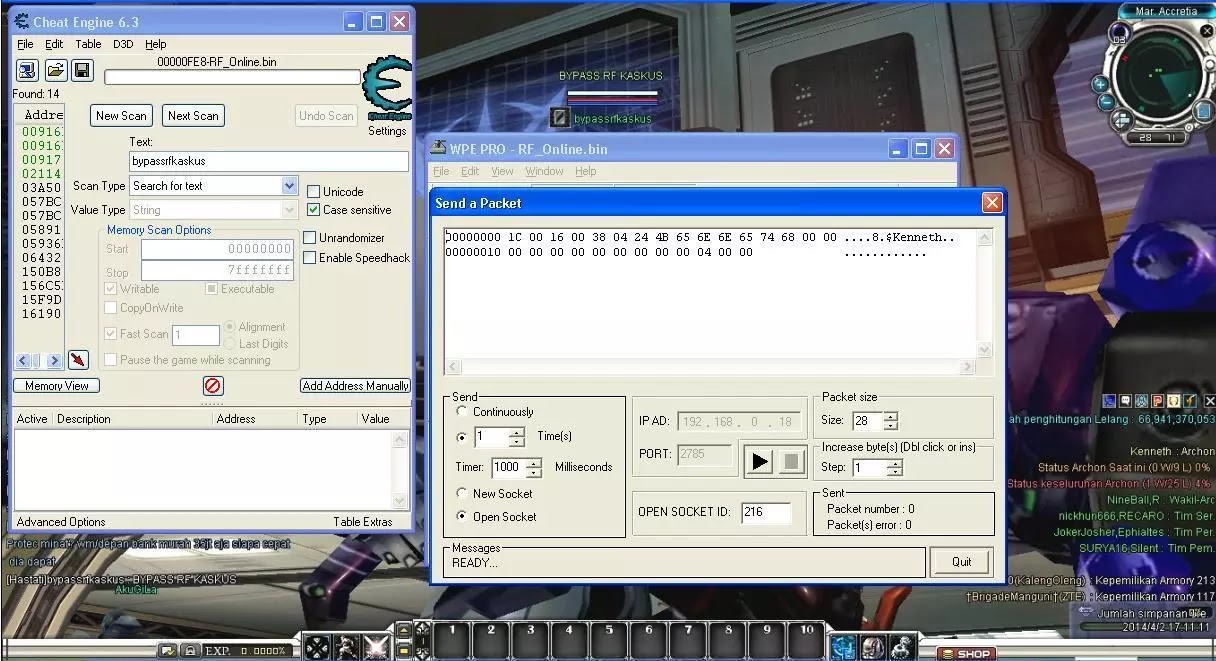The width and height of the screenshot is (1216, 661).
Task: Click Add Address Manually button
Action: pyautogui.click(x=355, y=386)
